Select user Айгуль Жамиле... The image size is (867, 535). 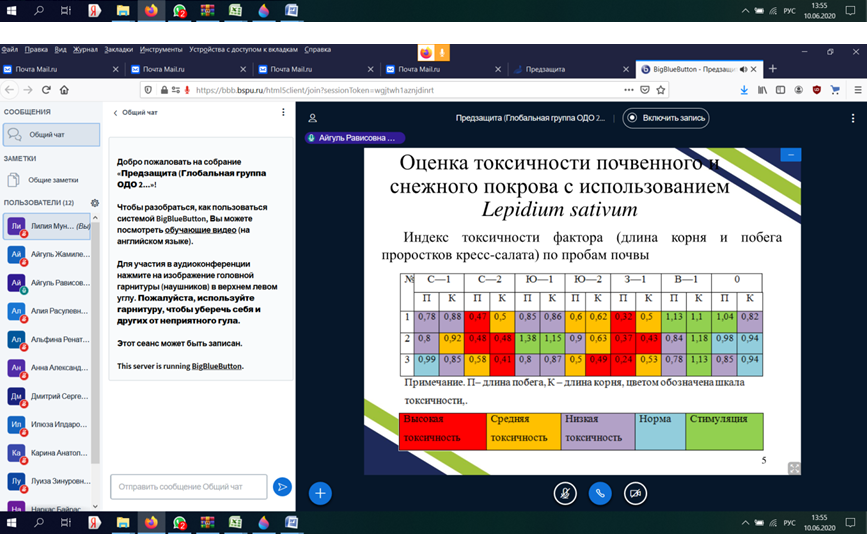[x=47, y=254]
